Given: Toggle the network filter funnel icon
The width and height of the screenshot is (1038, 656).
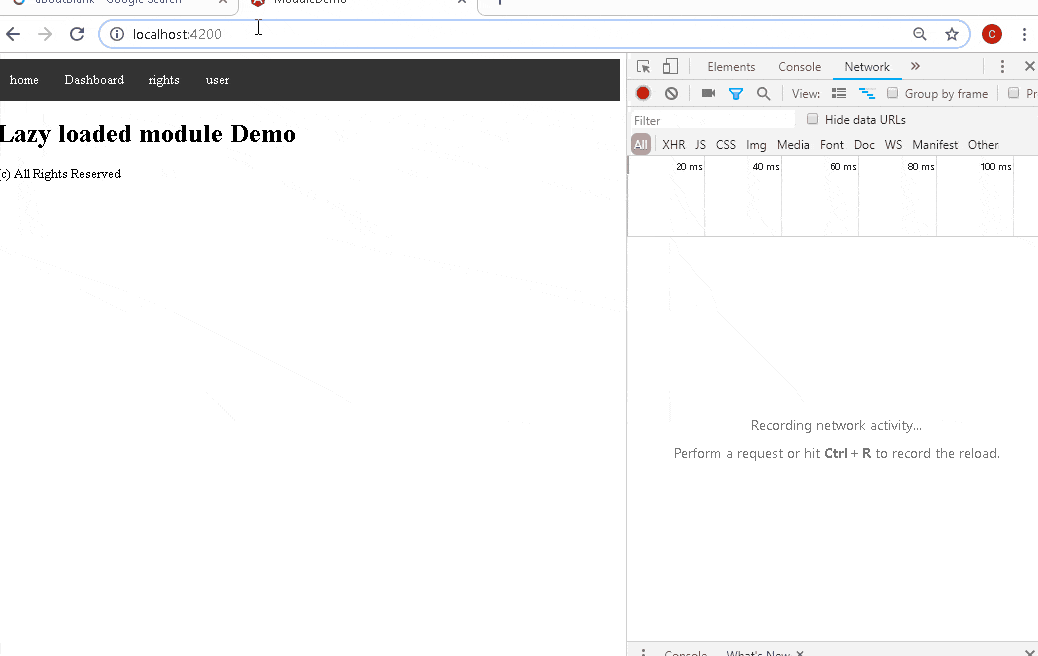Looking at the screenshot, I should 736,93.
